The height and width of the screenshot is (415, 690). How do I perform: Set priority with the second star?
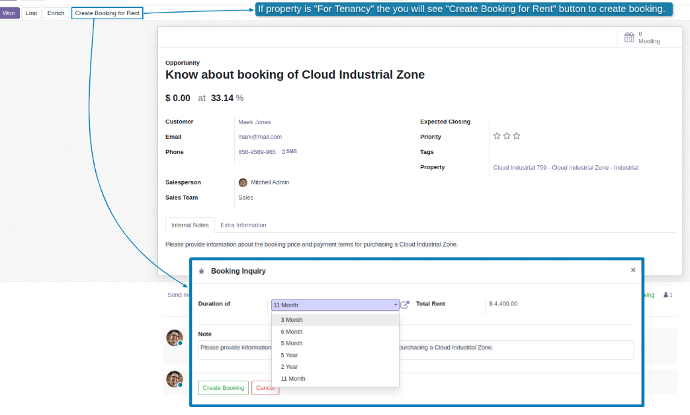coord(507,136)
